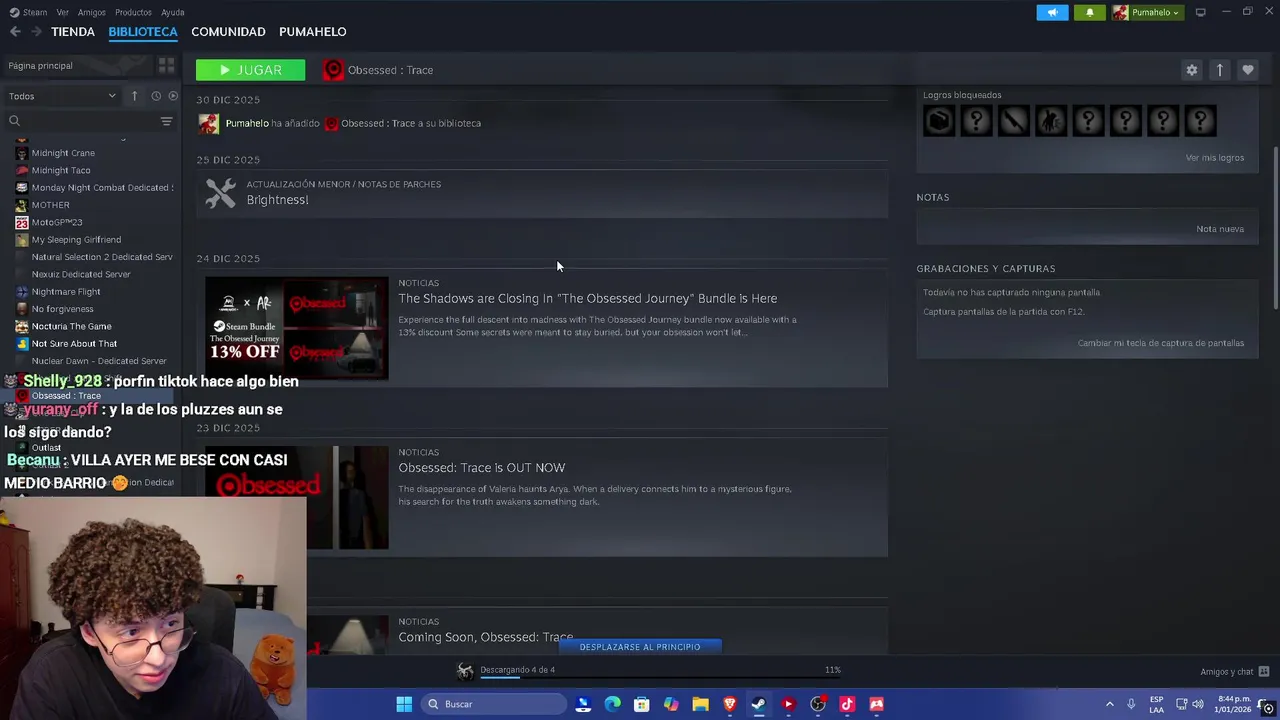
Task: Click Cambiar mi tecla de captura de pantallas
Action: [x=1161, y=343]
